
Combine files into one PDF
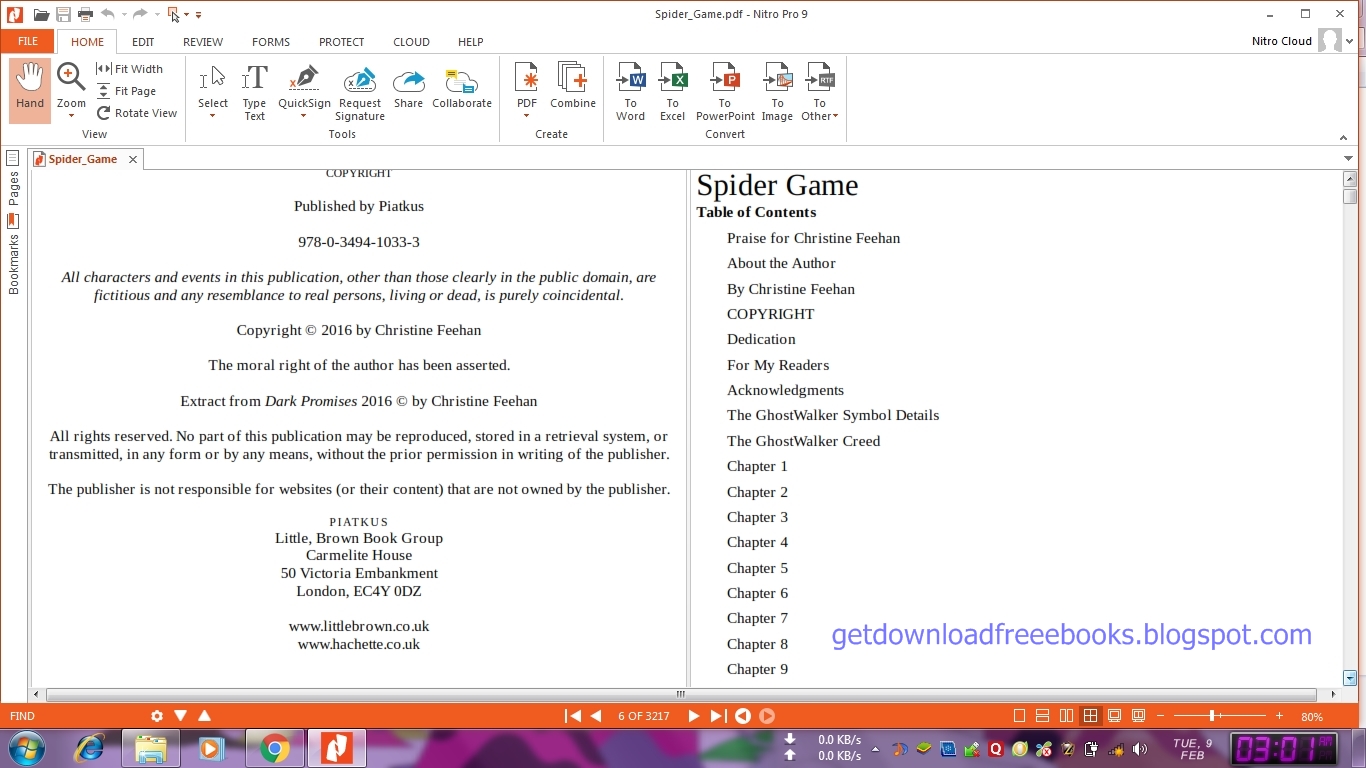pyautogui.click(x=573, y=86)
